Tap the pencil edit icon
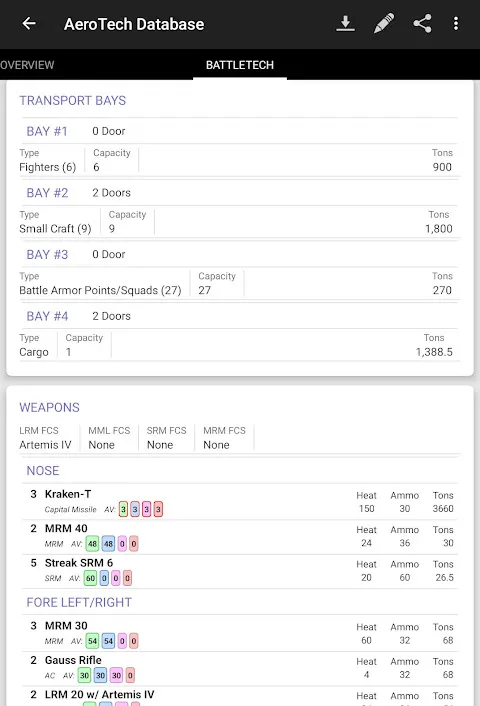Viewport: 480px width, 706px height. pos(384,23)
